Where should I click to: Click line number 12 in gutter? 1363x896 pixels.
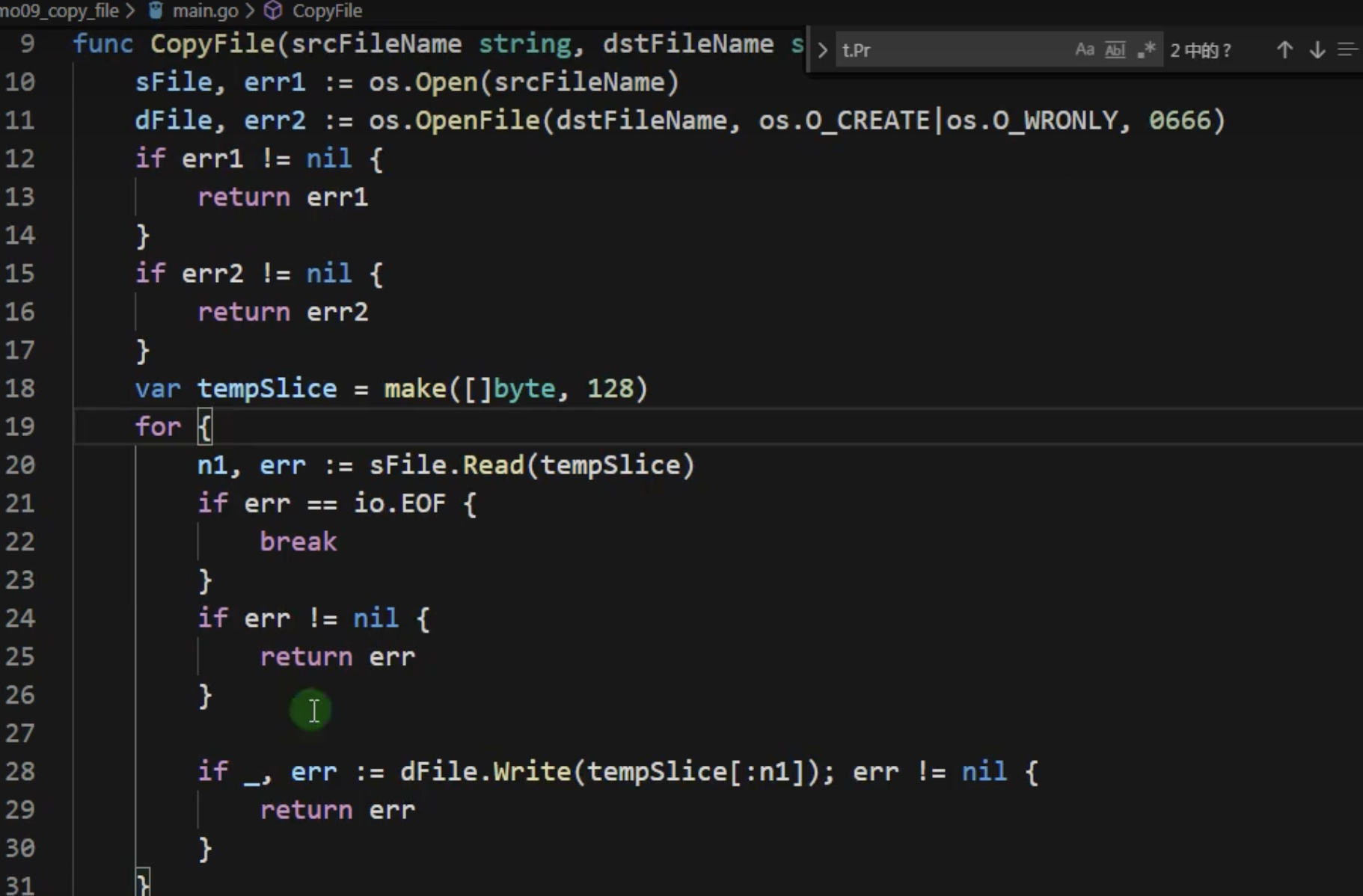(20, 159)
